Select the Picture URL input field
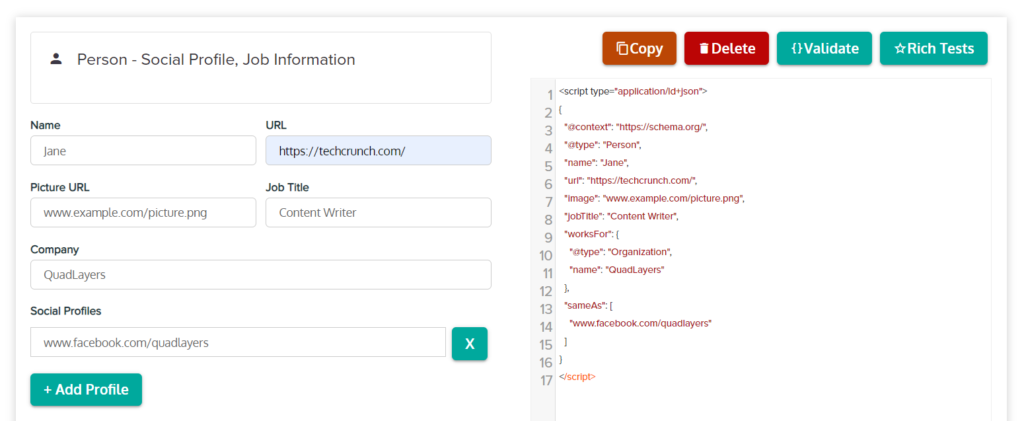 [x=143, y=213]
